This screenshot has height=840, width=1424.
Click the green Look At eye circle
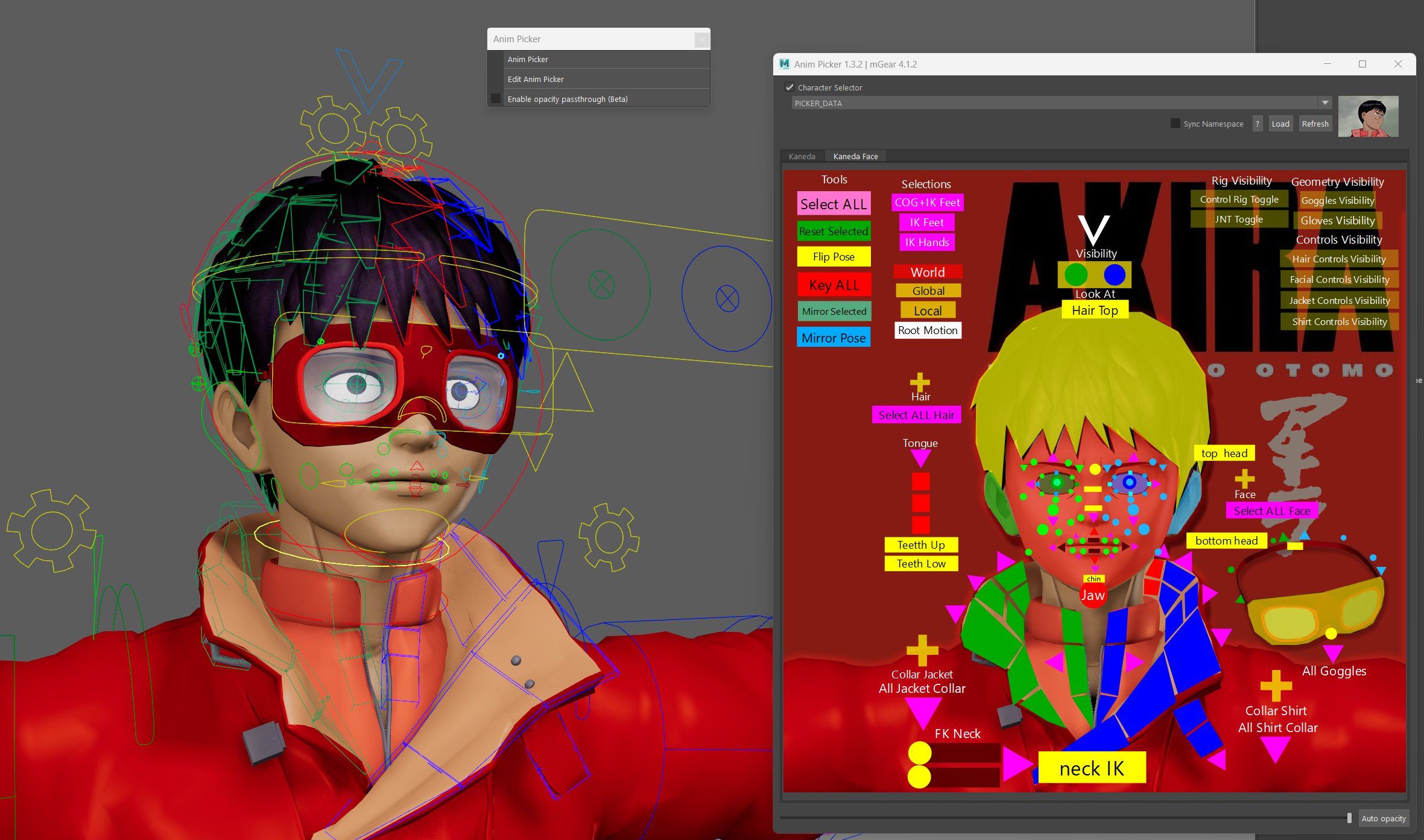(1076, 275)
